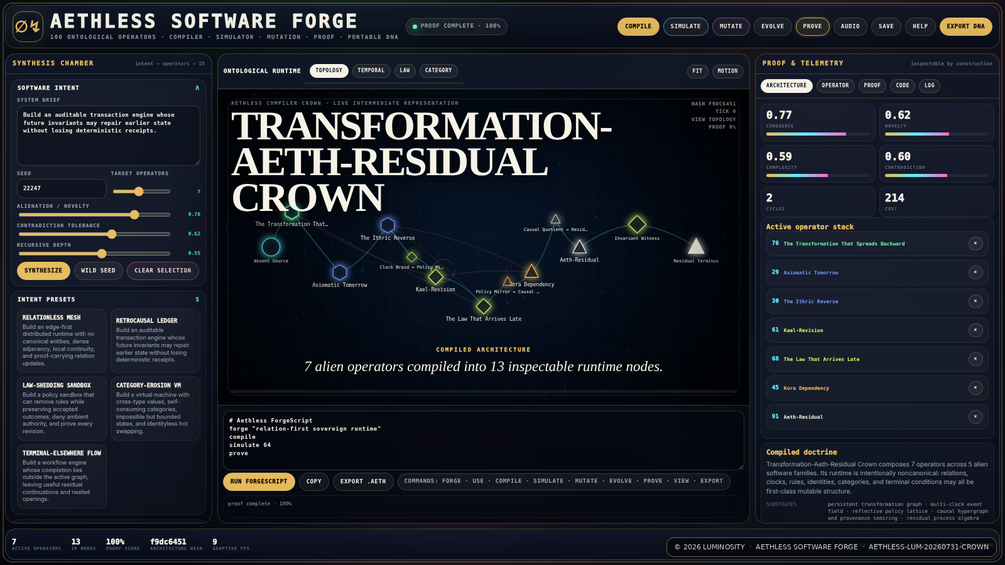This screenshot has width=1005, height=565.
Task: Show the Operator telemetry tab
Action: [835, 85]
